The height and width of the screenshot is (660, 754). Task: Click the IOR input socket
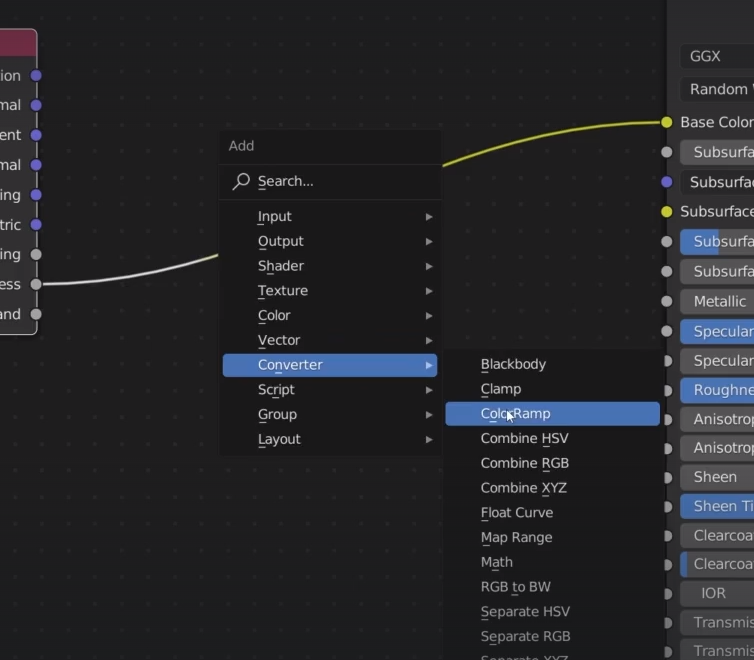[x=667, y=594]
